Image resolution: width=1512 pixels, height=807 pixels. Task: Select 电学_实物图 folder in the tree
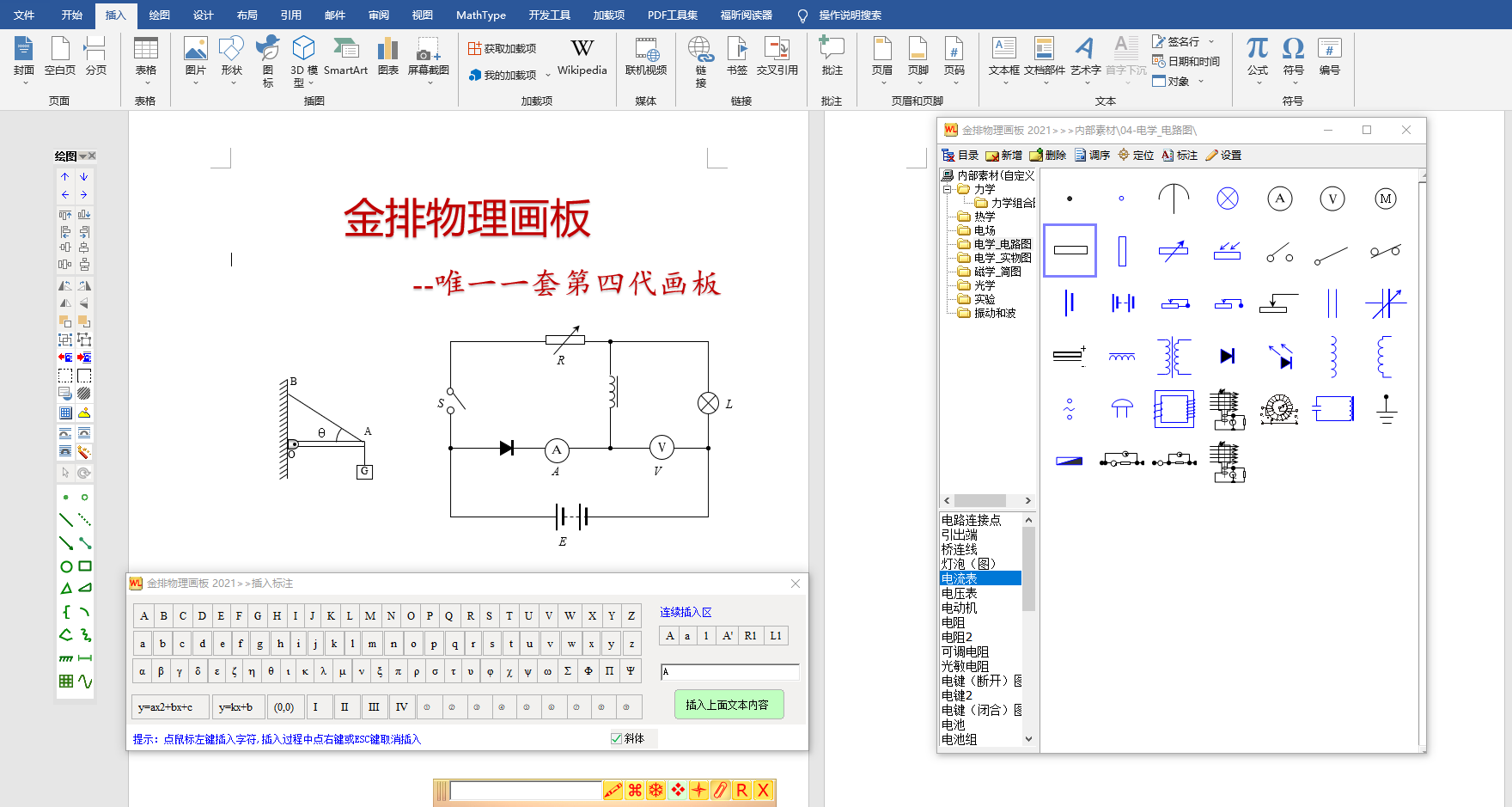(1003, 258)
